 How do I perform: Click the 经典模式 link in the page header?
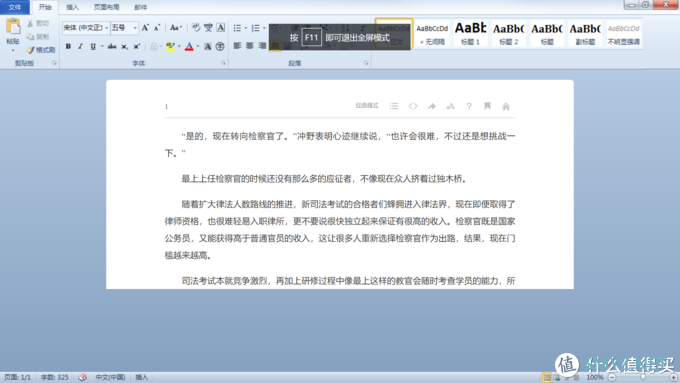(367, 106)
